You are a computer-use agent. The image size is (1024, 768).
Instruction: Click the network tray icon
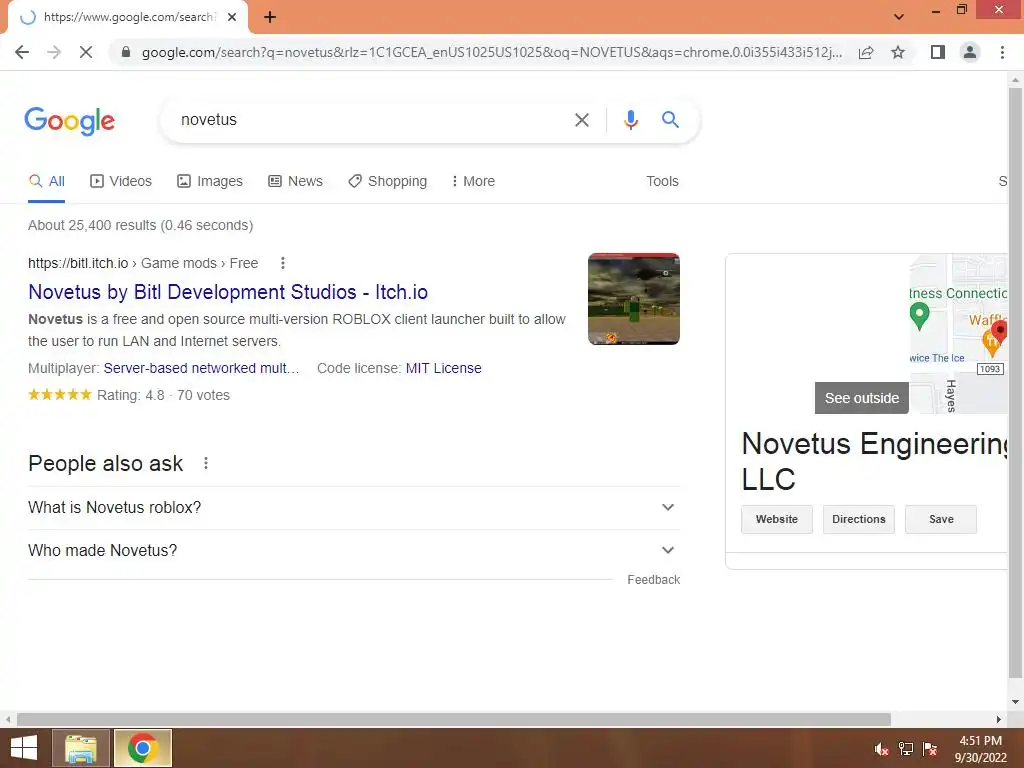pos(906,749)
